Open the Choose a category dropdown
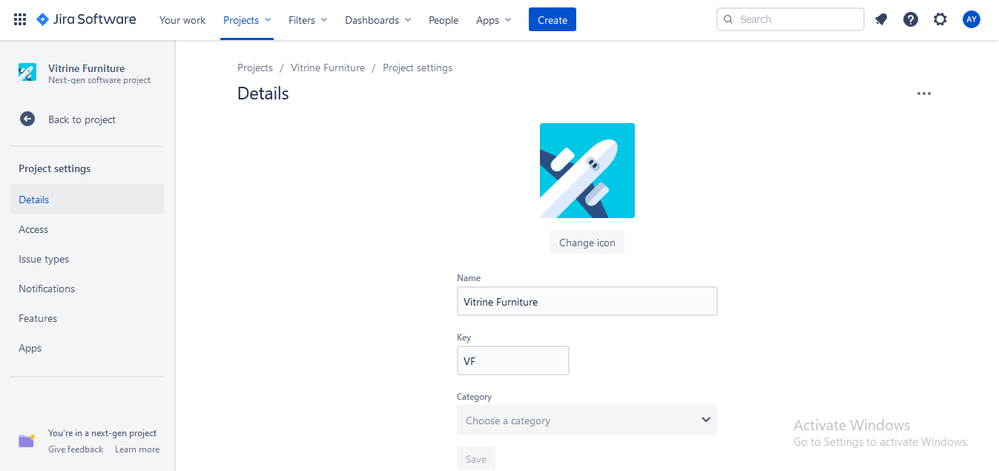 (x=587, y=420)
